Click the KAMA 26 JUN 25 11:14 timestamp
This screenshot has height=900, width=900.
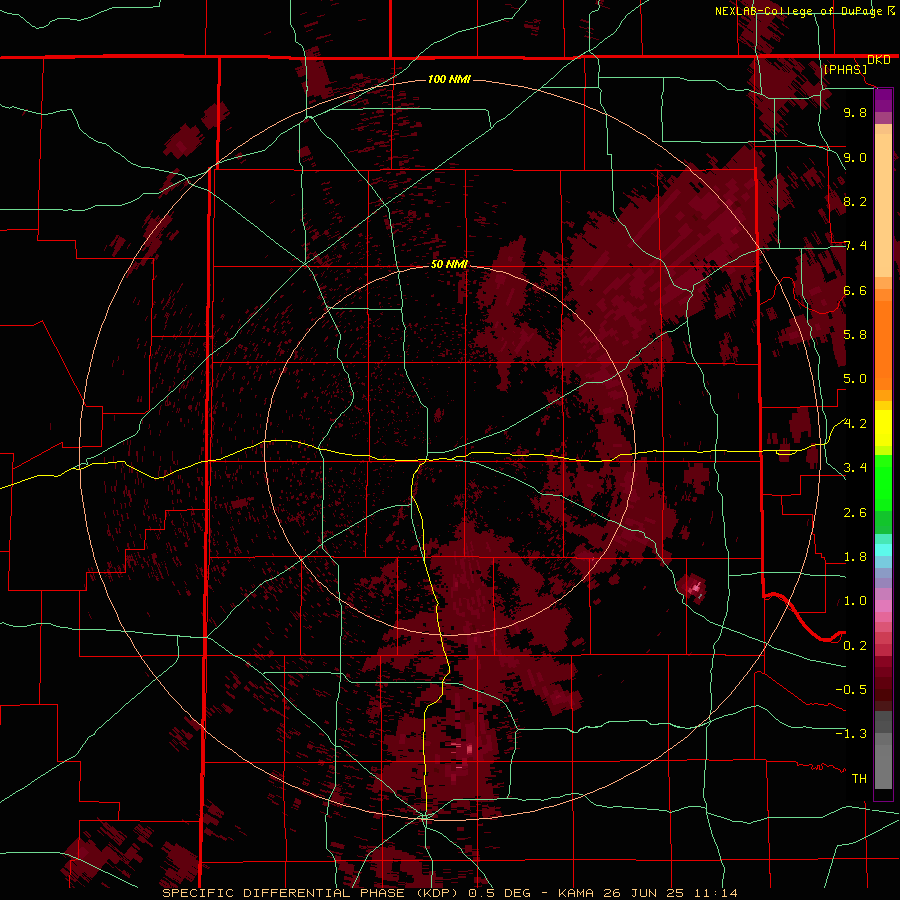coord(647,893)
